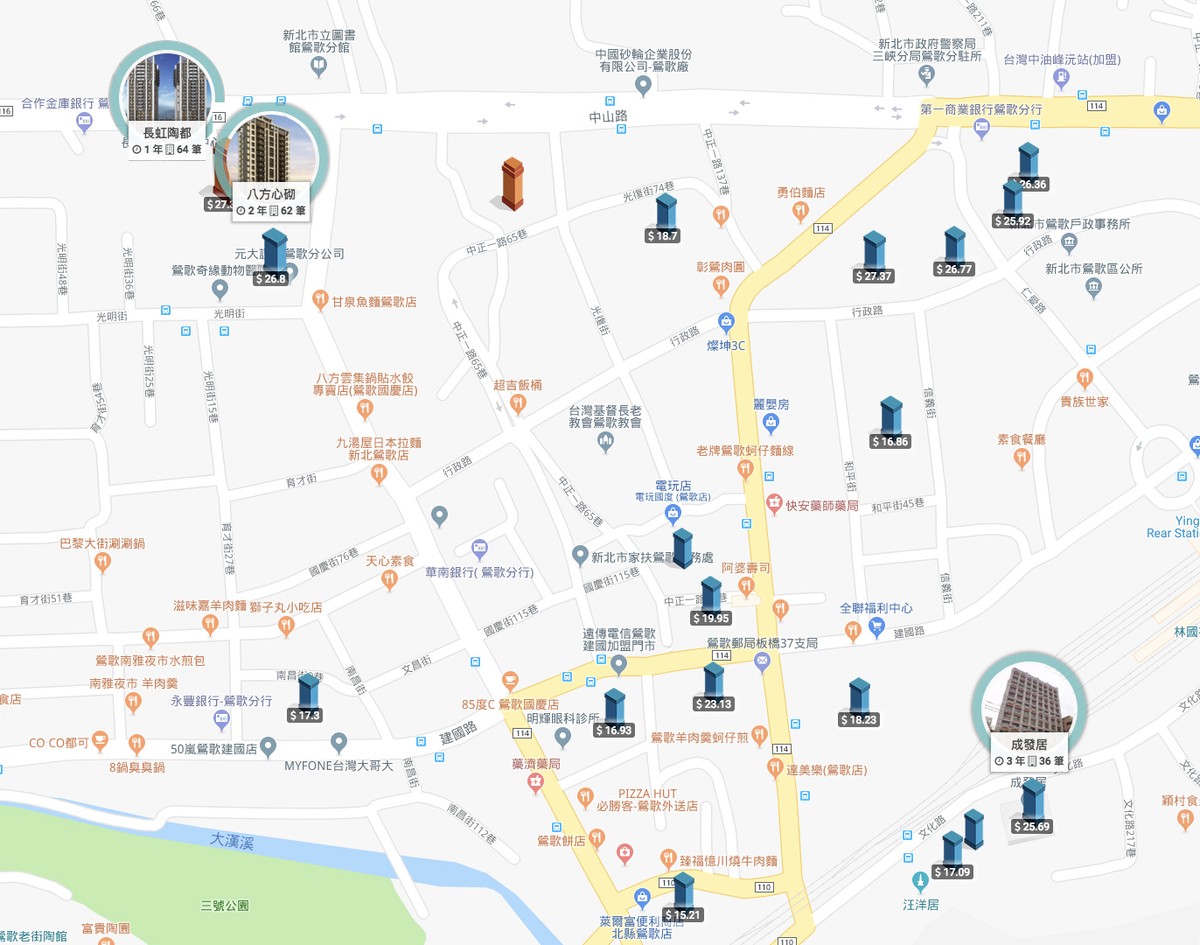This screenshot has height=945, width=1200.
Task: Click the 台灣基督長老教會 church label
Action: click(605, 416)
